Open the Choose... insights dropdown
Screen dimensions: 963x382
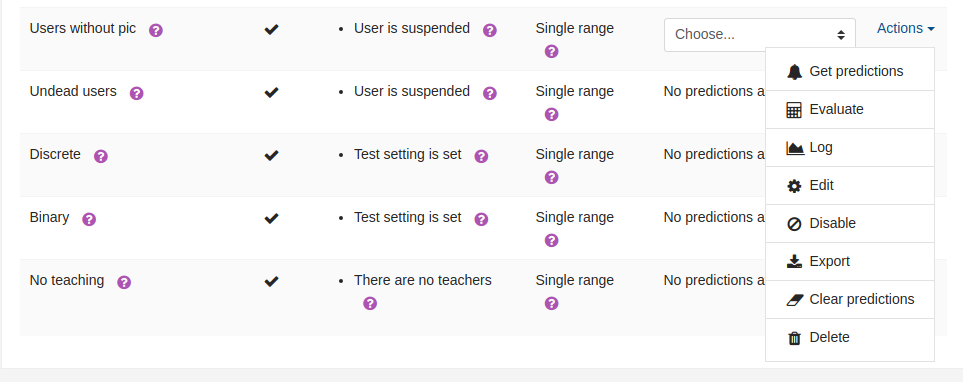(760, 35)
